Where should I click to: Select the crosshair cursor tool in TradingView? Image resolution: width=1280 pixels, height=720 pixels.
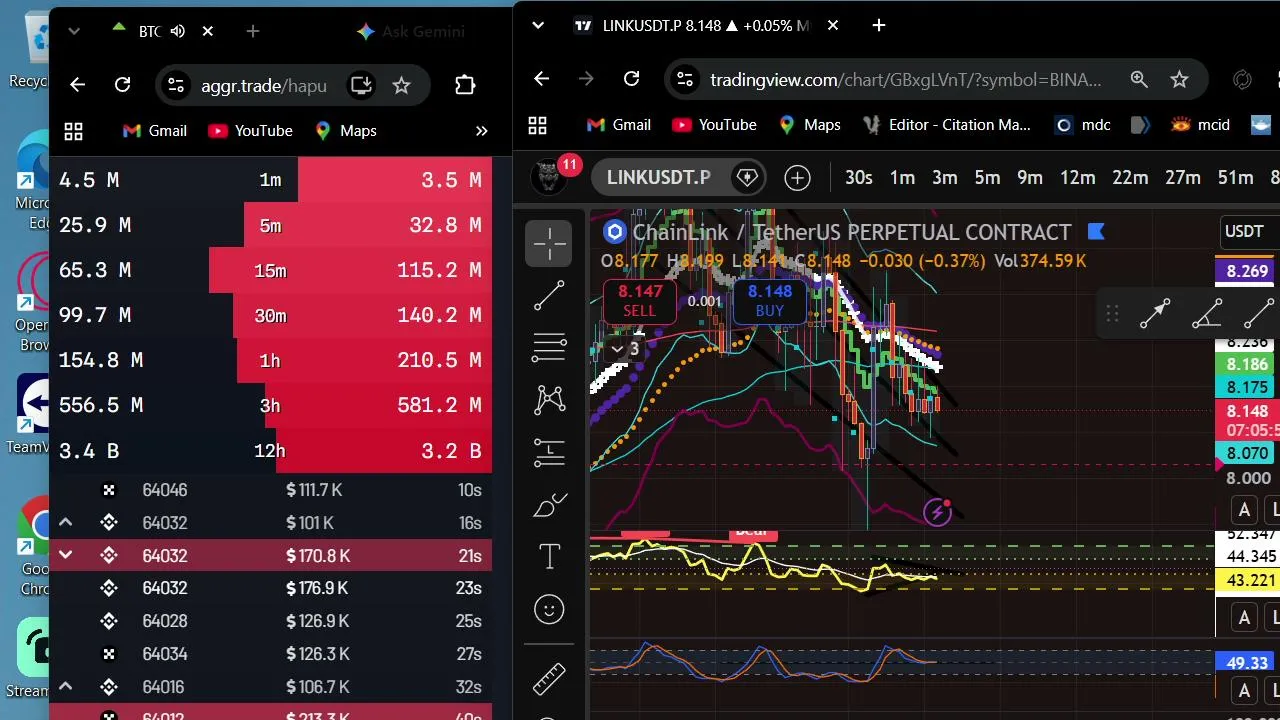(x=549, y=243)
